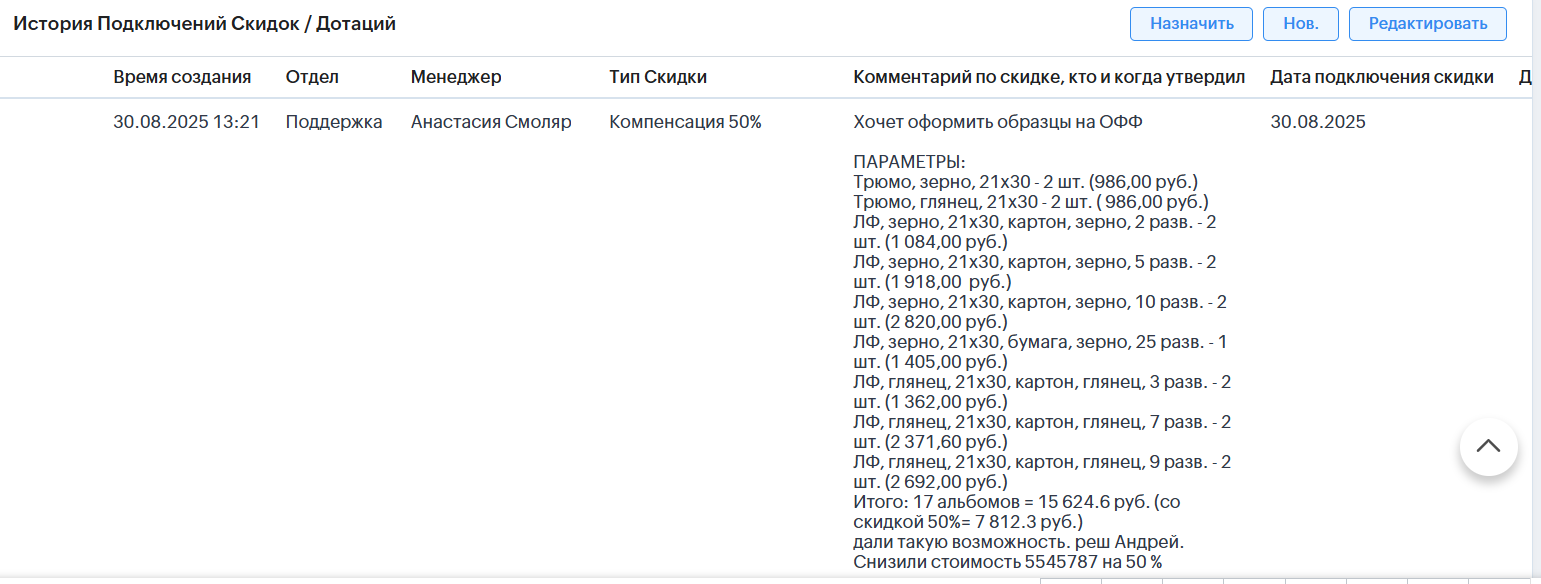The width and height of the screenshot is (1541, 584).
Task: Click the scroll-to-top arrow icon
Action: coord(1488,446)
